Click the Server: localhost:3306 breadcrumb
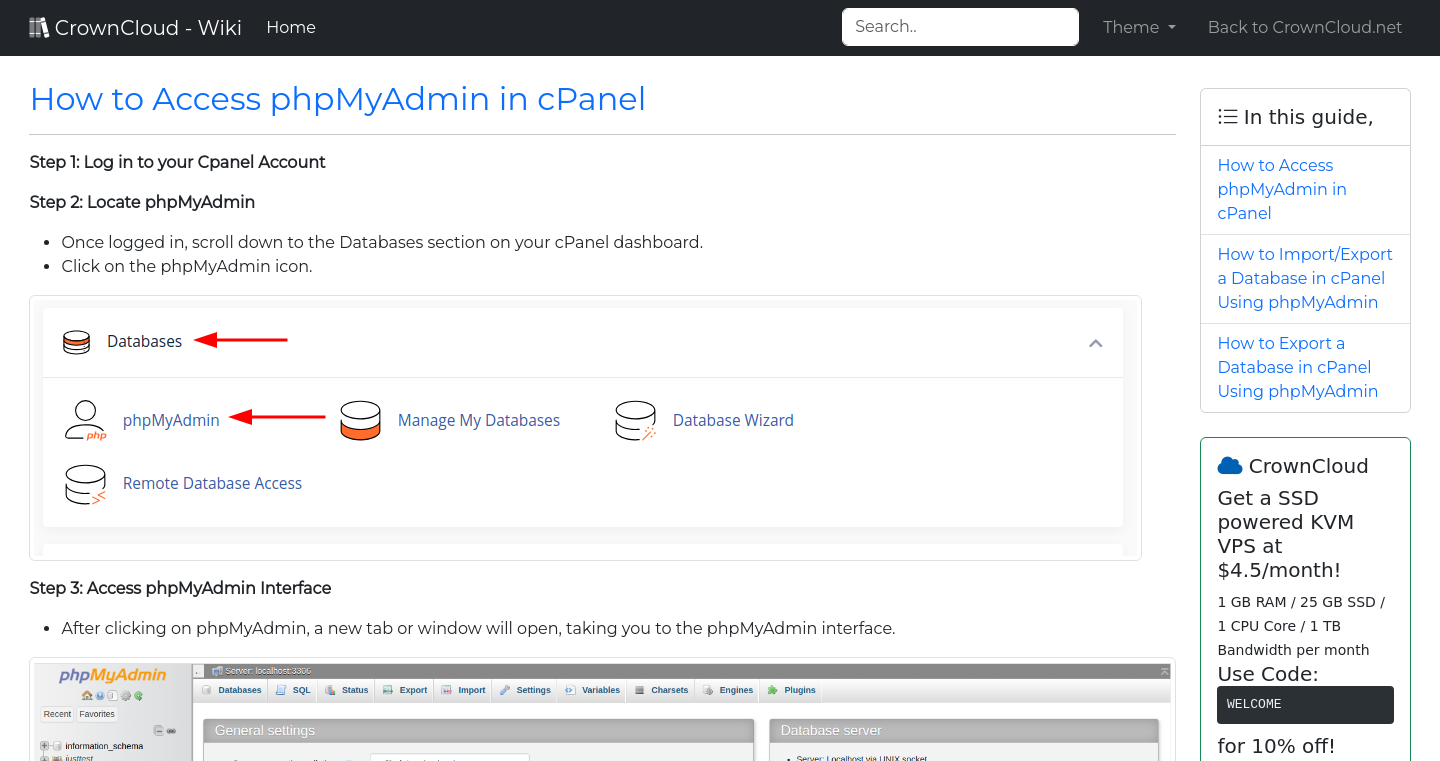 [261, 671]
